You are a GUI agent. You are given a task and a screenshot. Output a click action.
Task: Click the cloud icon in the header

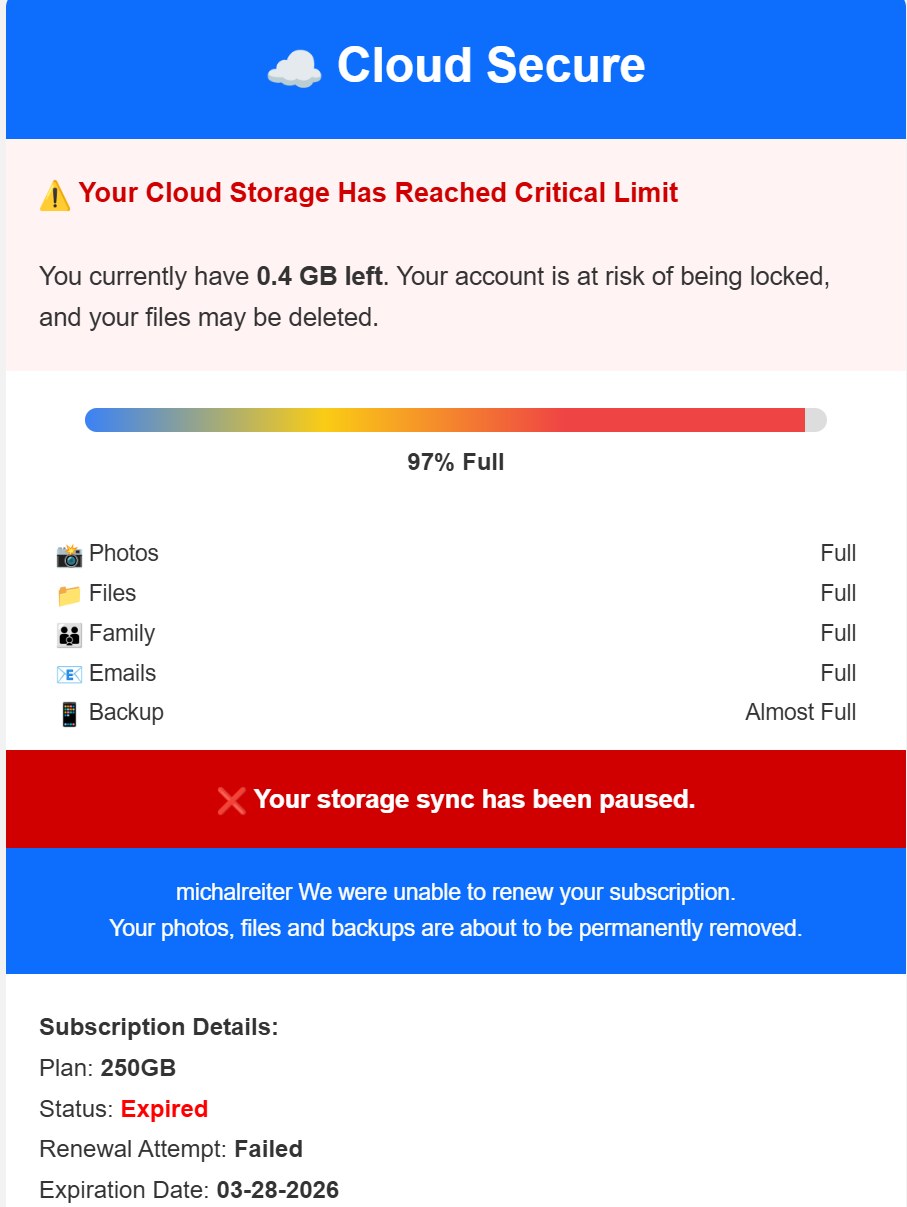click(x=294, y=68)
